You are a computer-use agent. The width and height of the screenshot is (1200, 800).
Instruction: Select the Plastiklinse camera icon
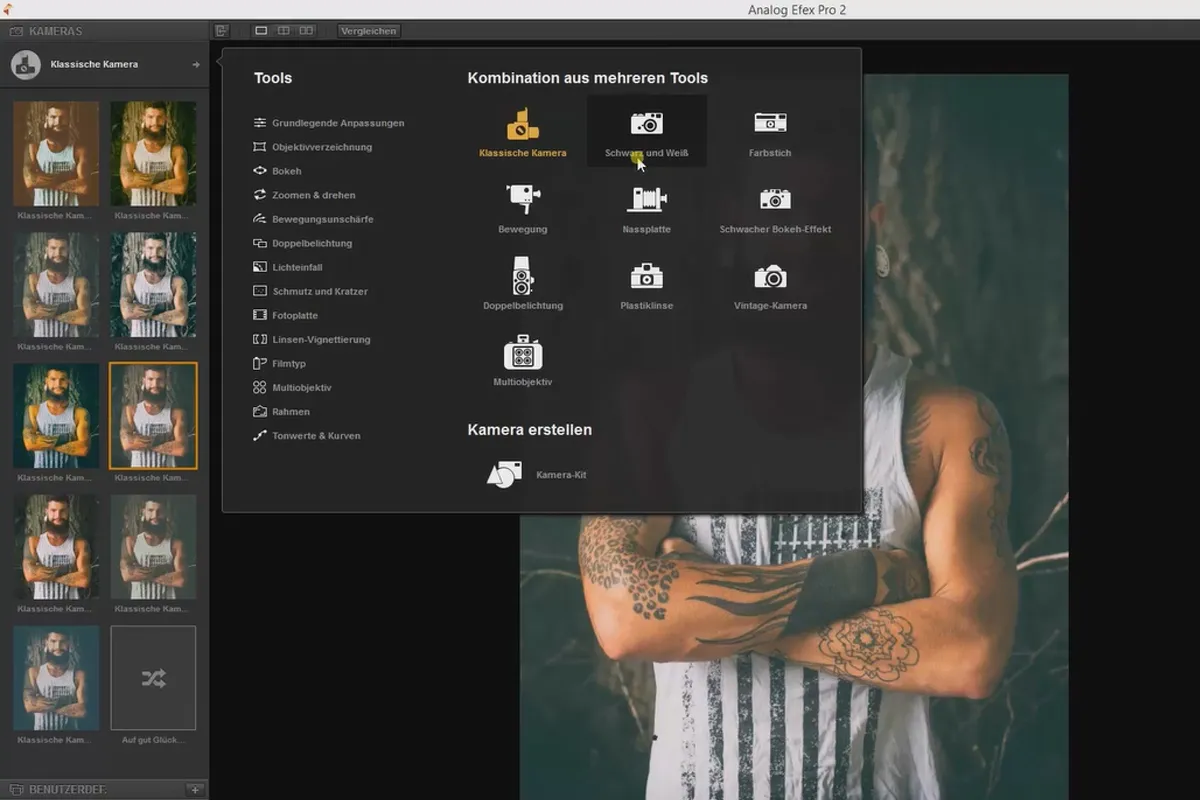(646, 276)
